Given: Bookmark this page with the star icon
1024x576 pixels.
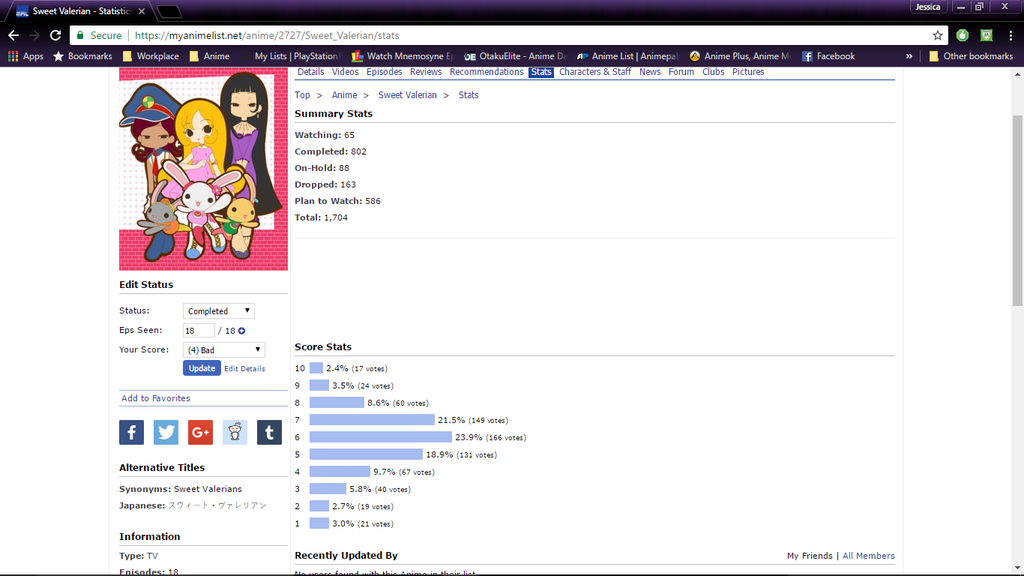Looking at the screenshot, I should [x=937, y=35].
